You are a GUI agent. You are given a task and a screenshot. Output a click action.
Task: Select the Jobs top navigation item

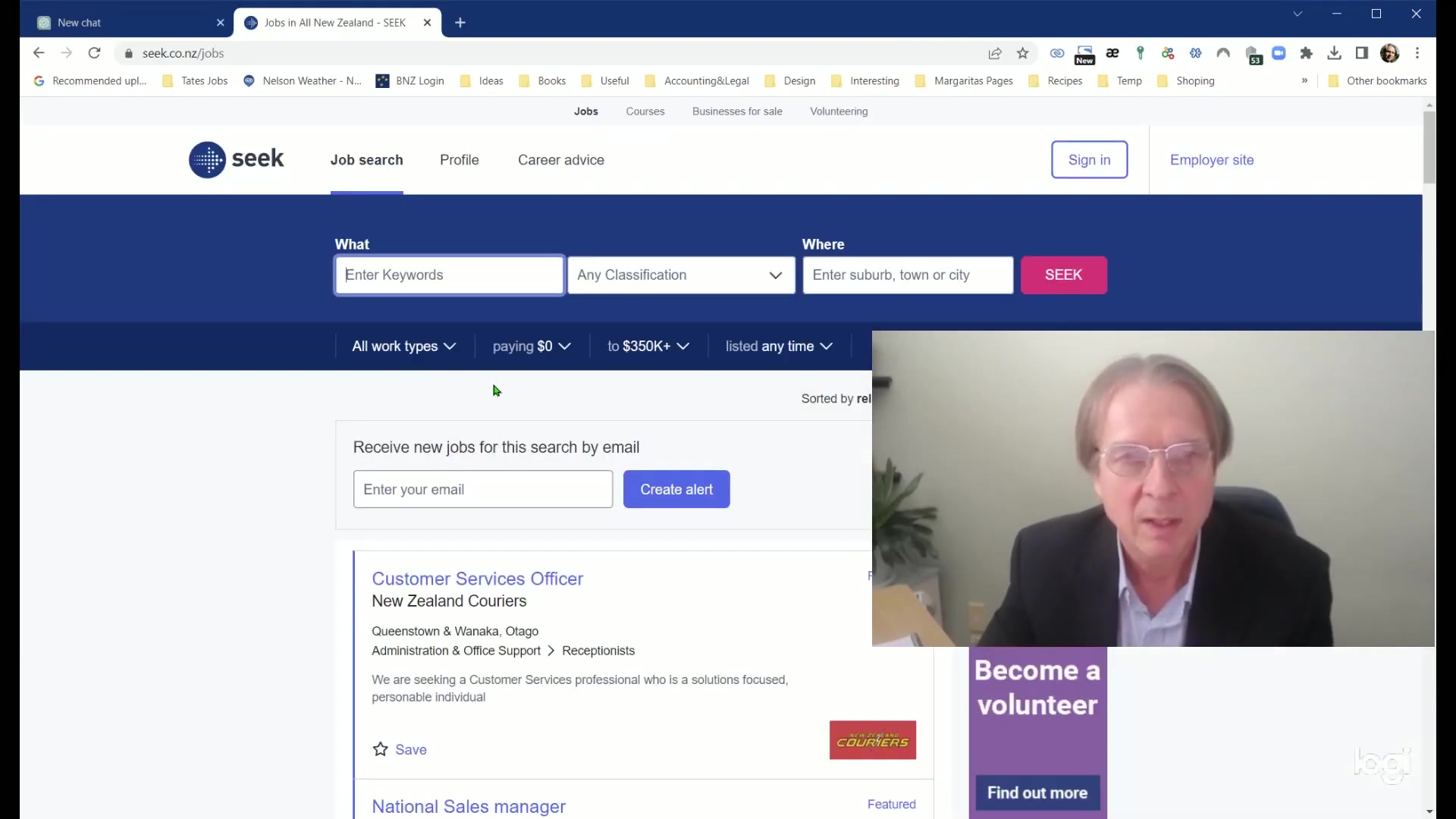click(585, 111)
